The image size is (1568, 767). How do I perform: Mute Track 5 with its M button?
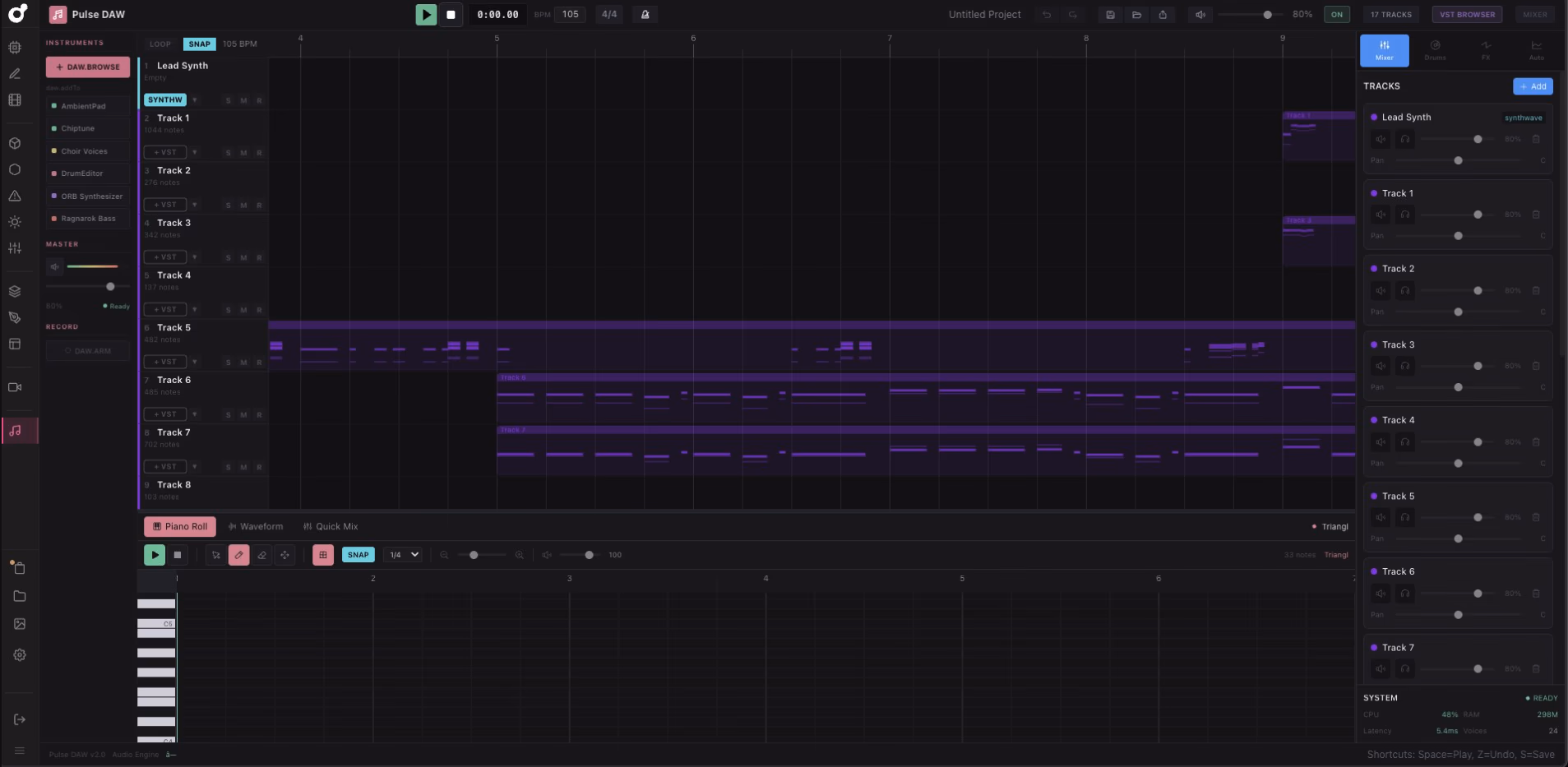pyautogui.click(x=243, y=363)
